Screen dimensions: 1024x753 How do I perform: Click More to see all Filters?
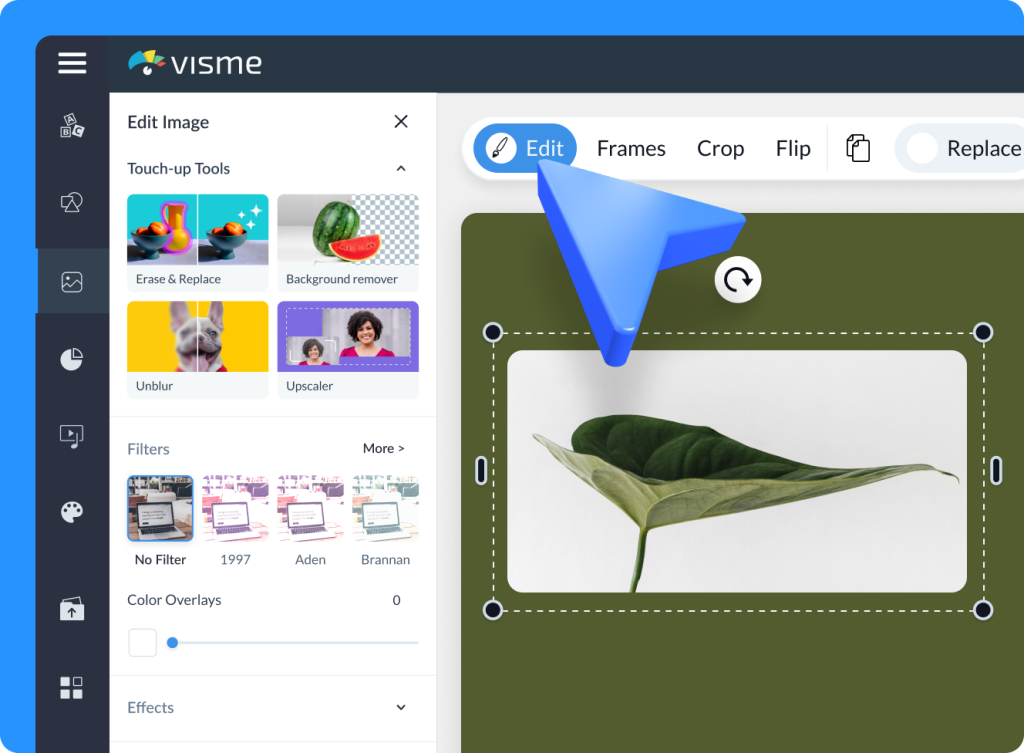(x=383, y=448)
